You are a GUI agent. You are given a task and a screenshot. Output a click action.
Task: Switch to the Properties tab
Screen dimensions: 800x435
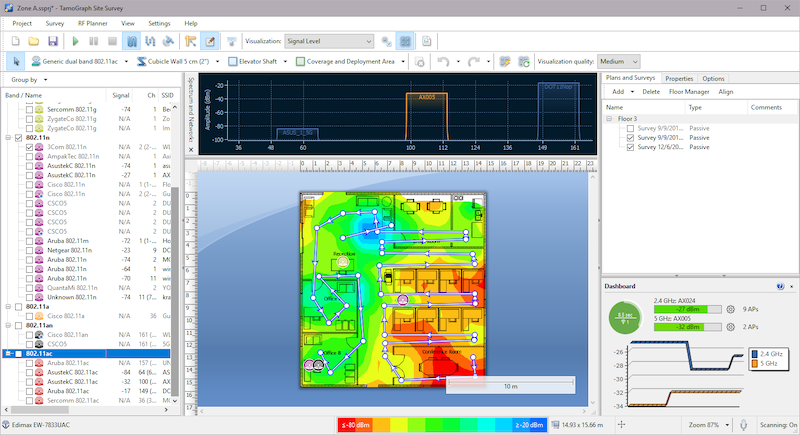click(x=679, y=79)
